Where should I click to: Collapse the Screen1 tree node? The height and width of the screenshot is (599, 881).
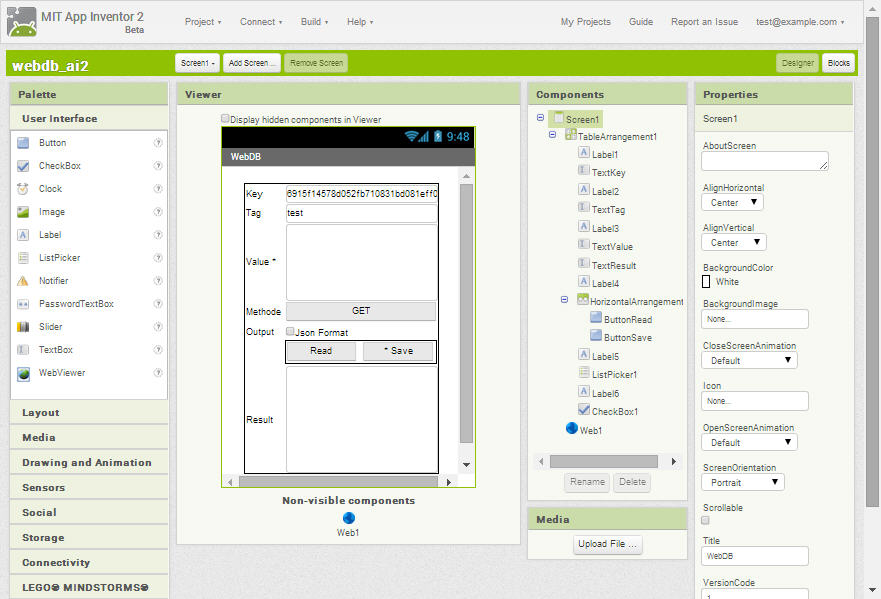pos(541,117)
